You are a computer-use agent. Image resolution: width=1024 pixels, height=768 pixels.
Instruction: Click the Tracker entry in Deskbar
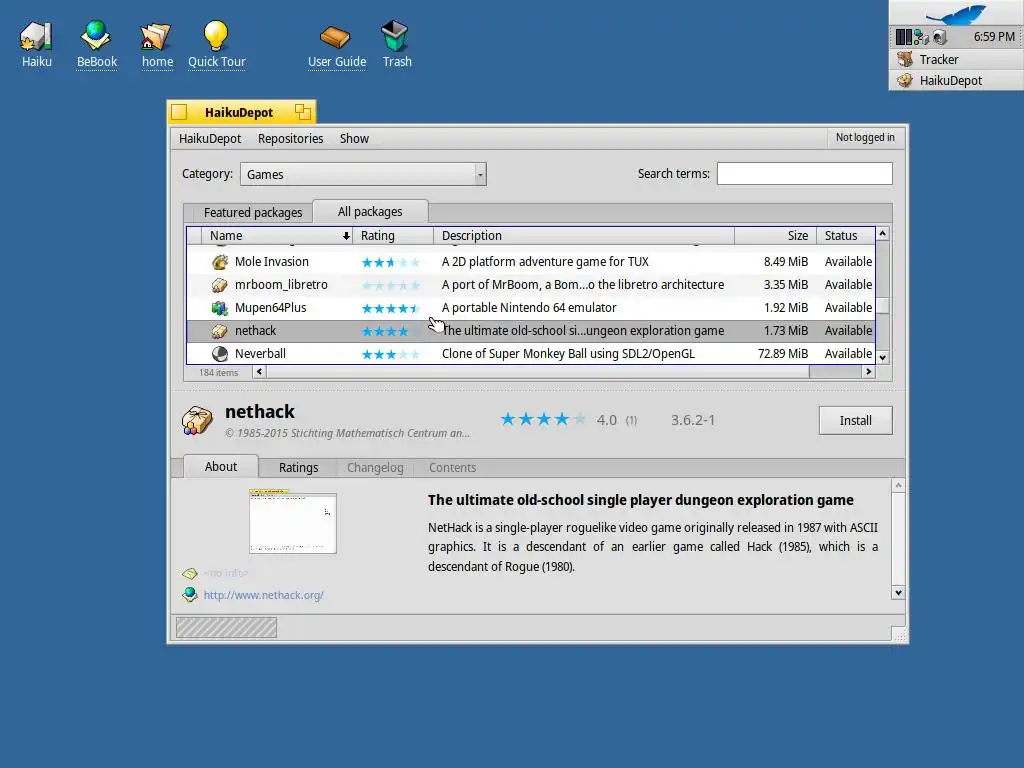pyautogui.click(x=956, y=59)
